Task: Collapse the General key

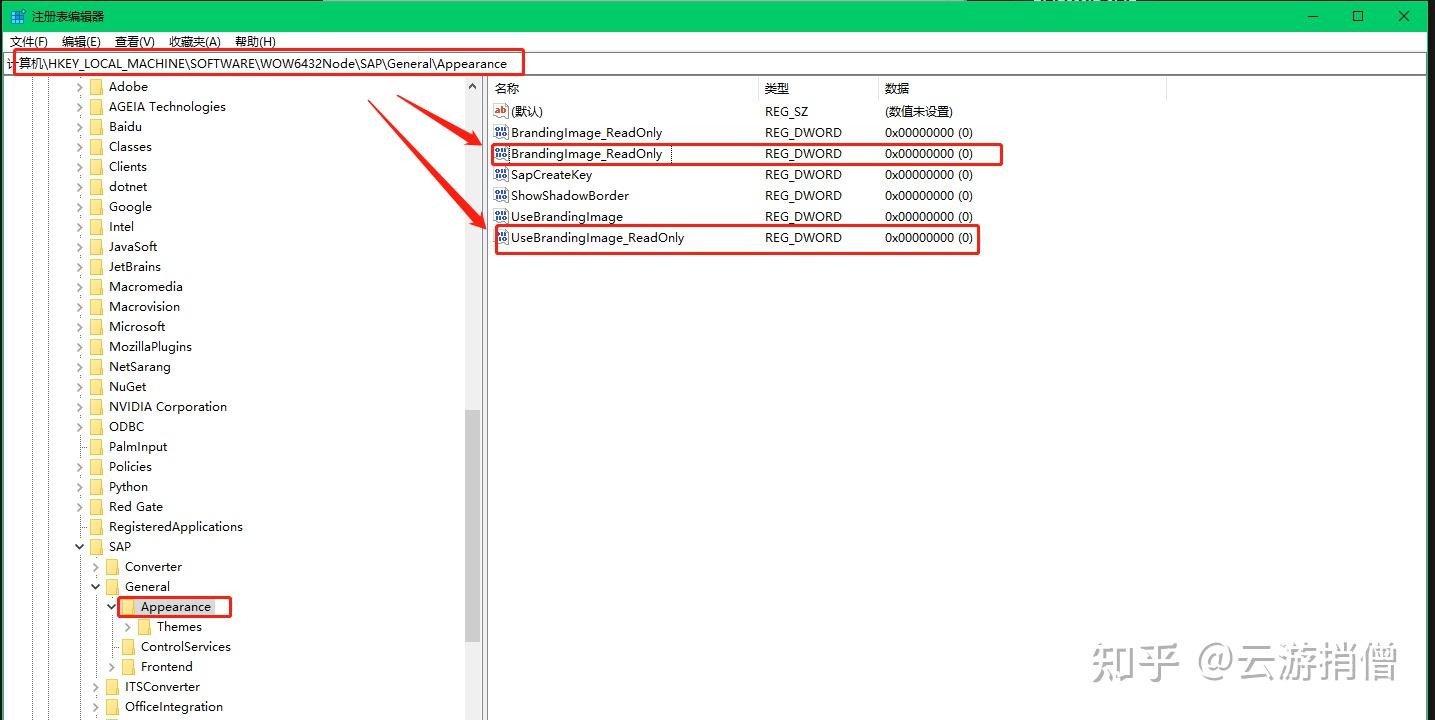Action: pyautogui.click(x=96, y=587)
